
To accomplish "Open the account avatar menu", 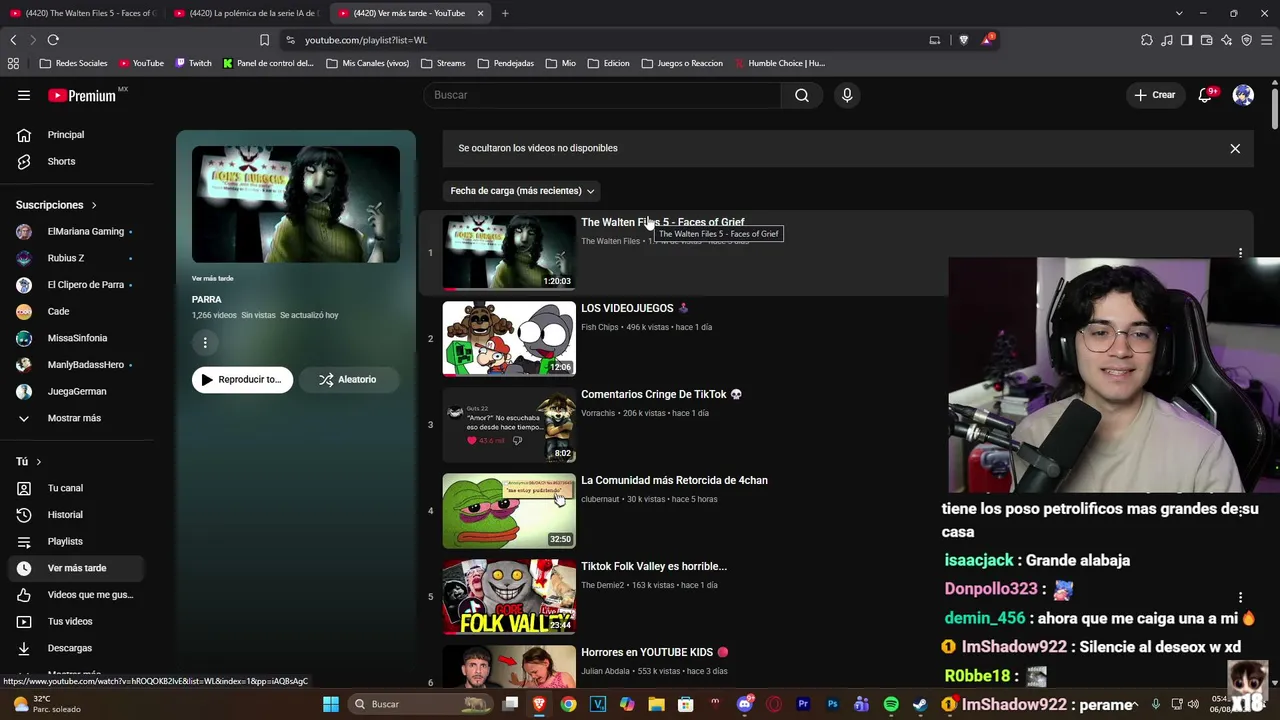I will [1243, 95].
